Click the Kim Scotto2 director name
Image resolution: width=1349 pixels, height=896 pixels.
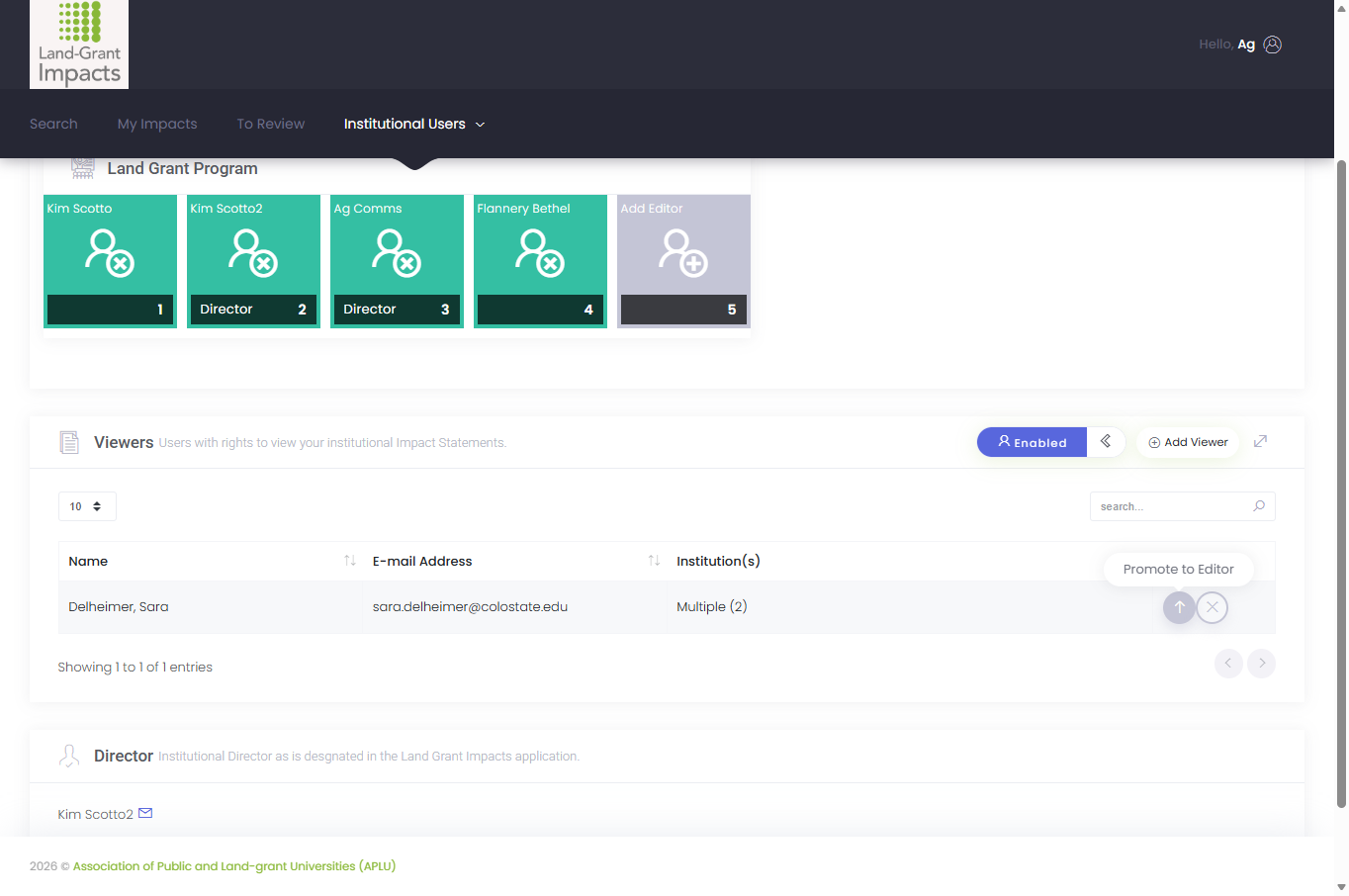coord(95,814)
